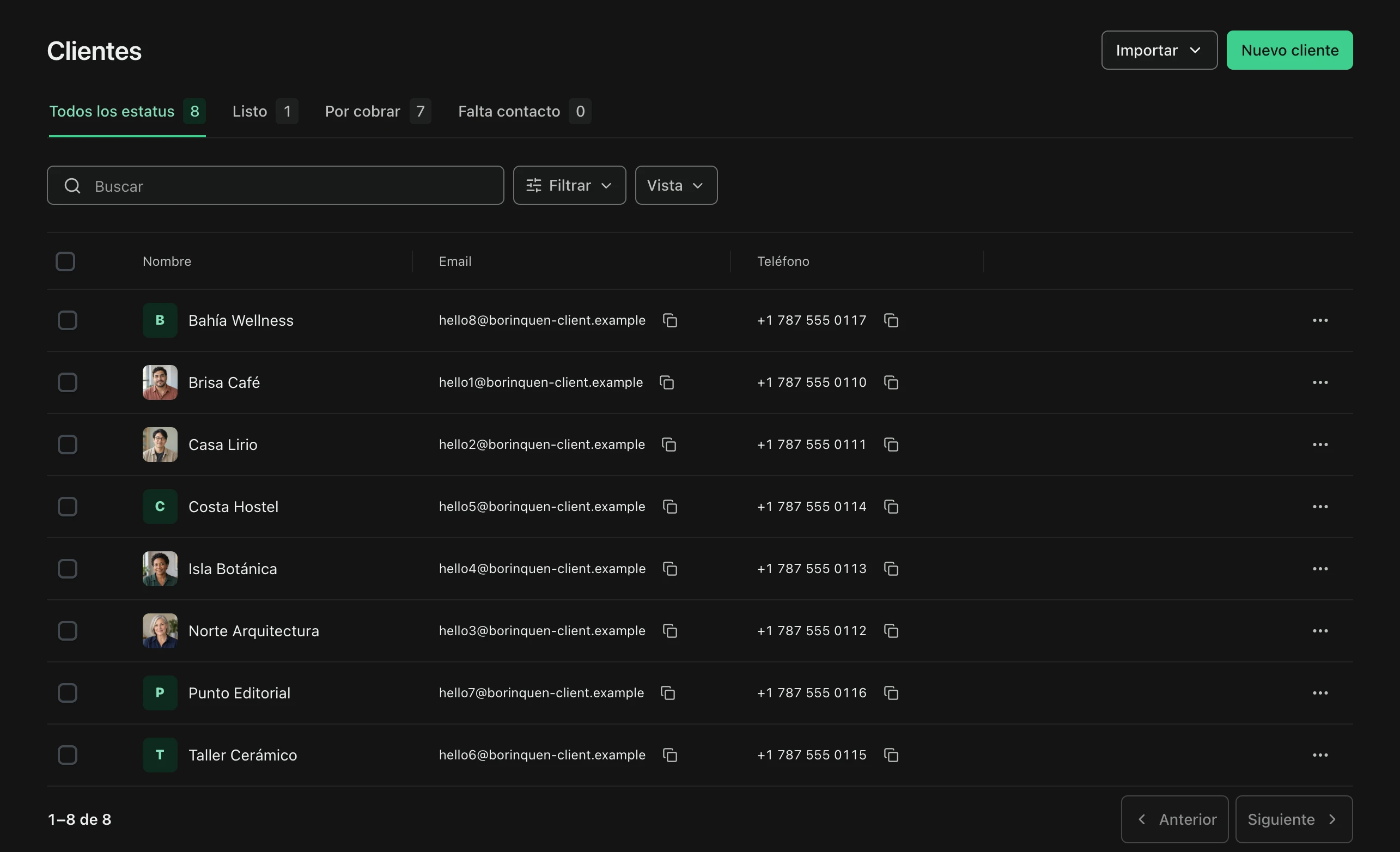Screen dimensions: 1400x852
Task: Copy Isla Botánica email address
Action: click(x=670, y=568)
